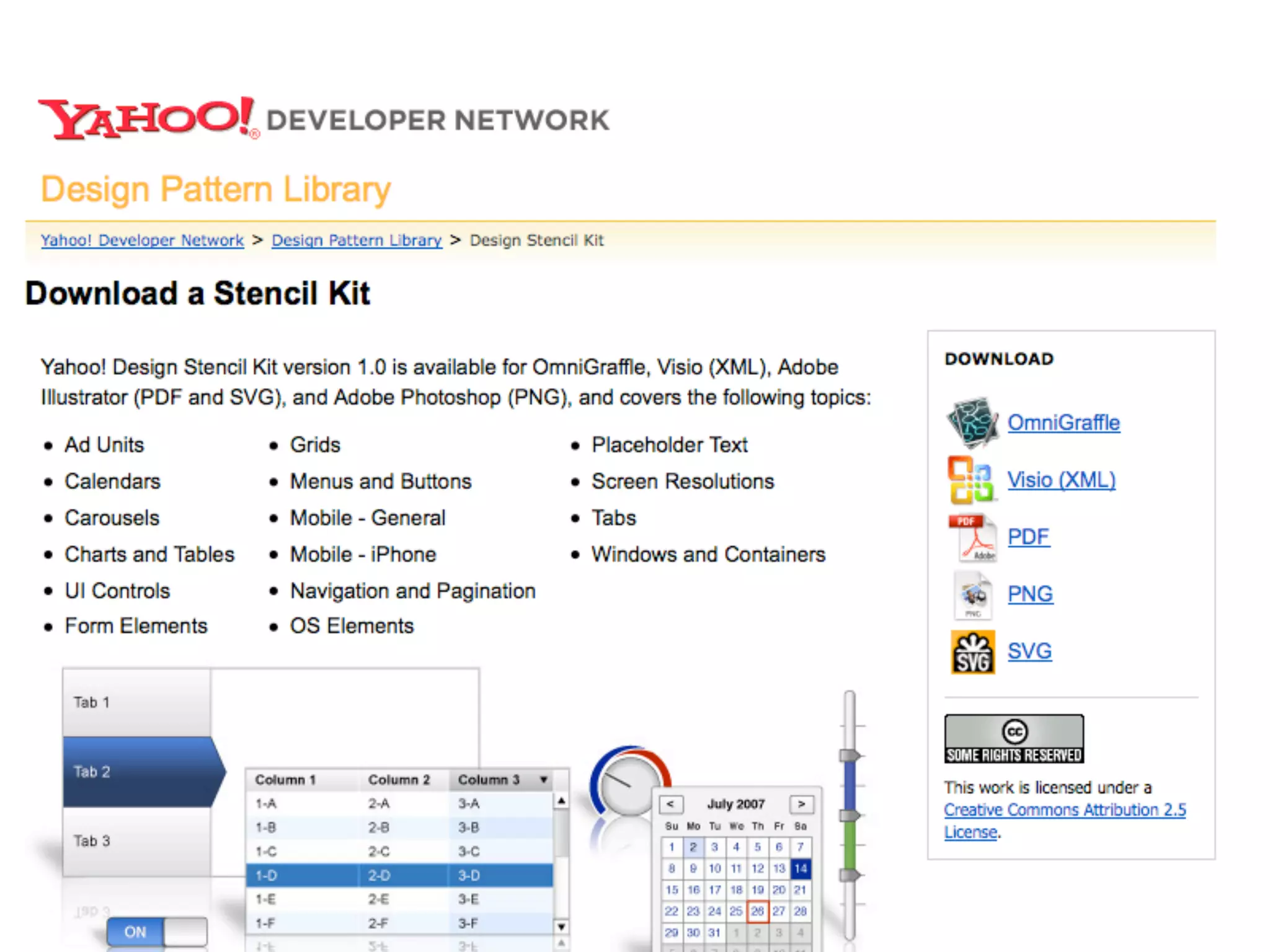Go to previous month in calendar
Viewport: 1270px width, 952px height.
coord(670,804)
